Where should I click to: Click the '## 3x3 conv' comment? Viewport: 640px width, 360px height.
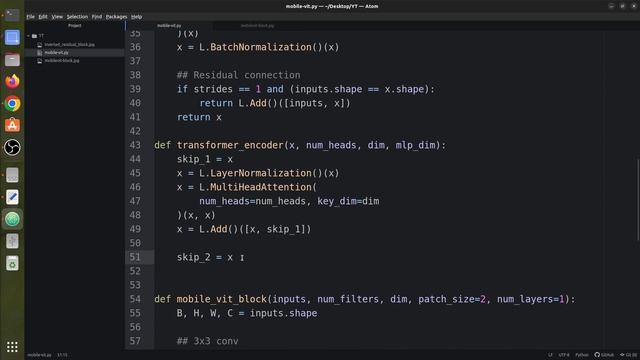[x=207, y=341]
